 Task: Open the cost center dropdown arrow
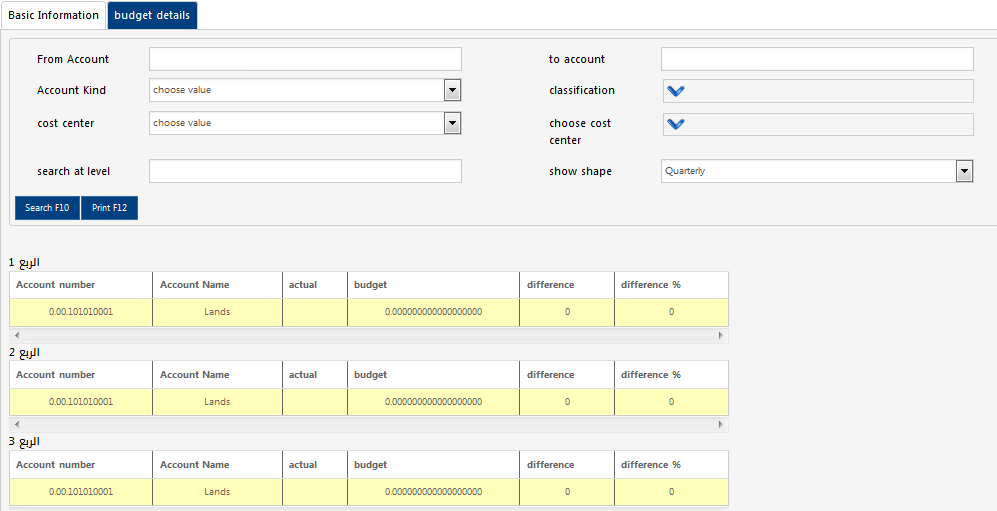(452, 123)
